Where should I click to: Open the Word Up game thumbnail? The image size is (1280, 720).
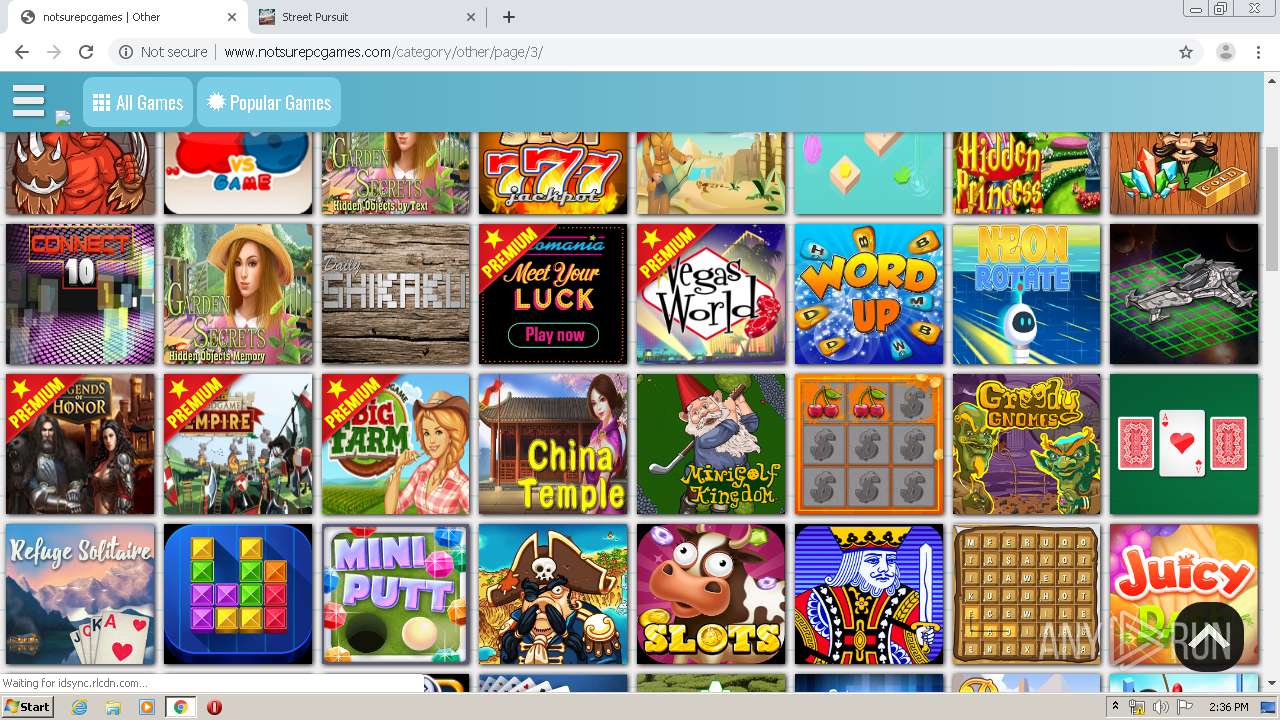tap(869, 294)
